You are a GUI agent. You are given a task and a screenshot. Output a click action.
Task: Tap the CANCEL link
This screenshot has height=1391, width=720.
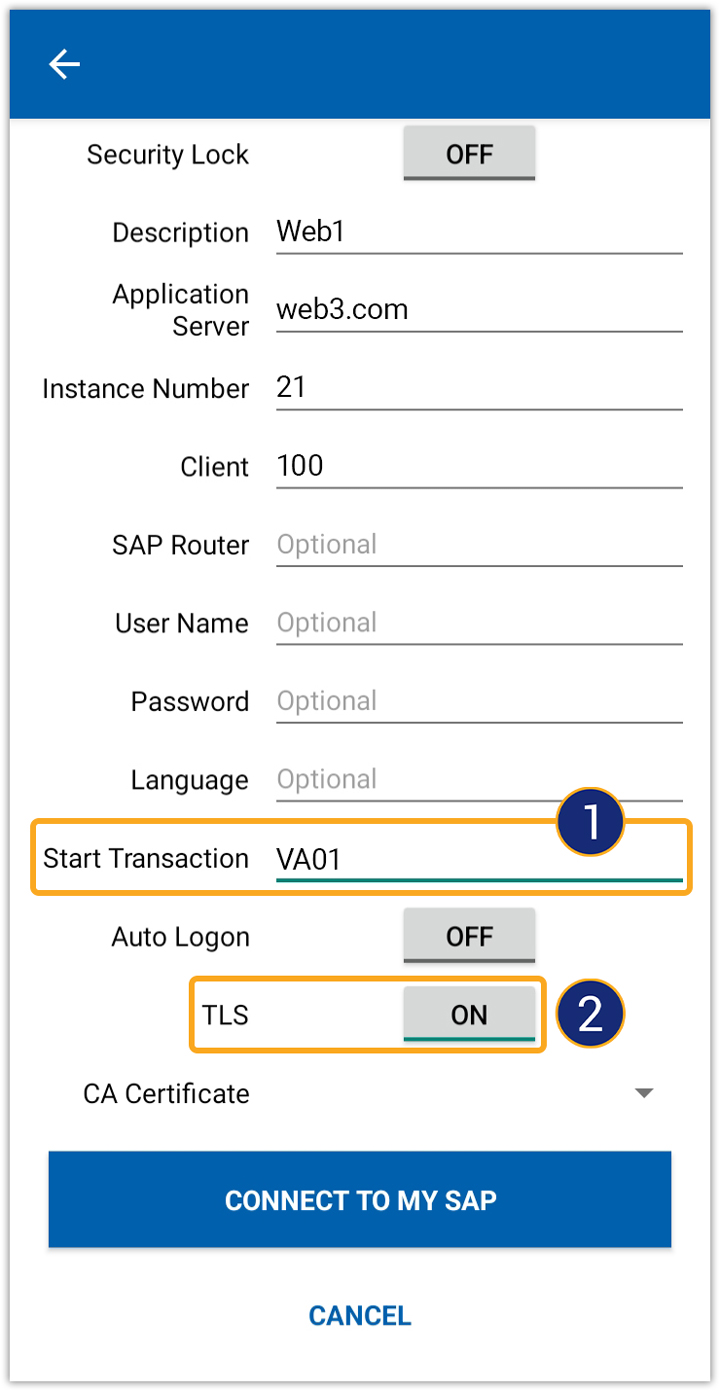point(360,1315)
